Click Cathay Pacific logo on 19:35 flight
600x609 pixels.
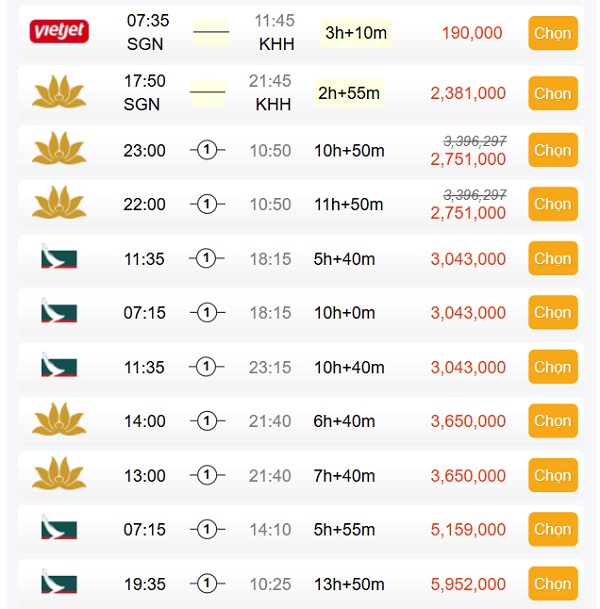pos(58,583)
